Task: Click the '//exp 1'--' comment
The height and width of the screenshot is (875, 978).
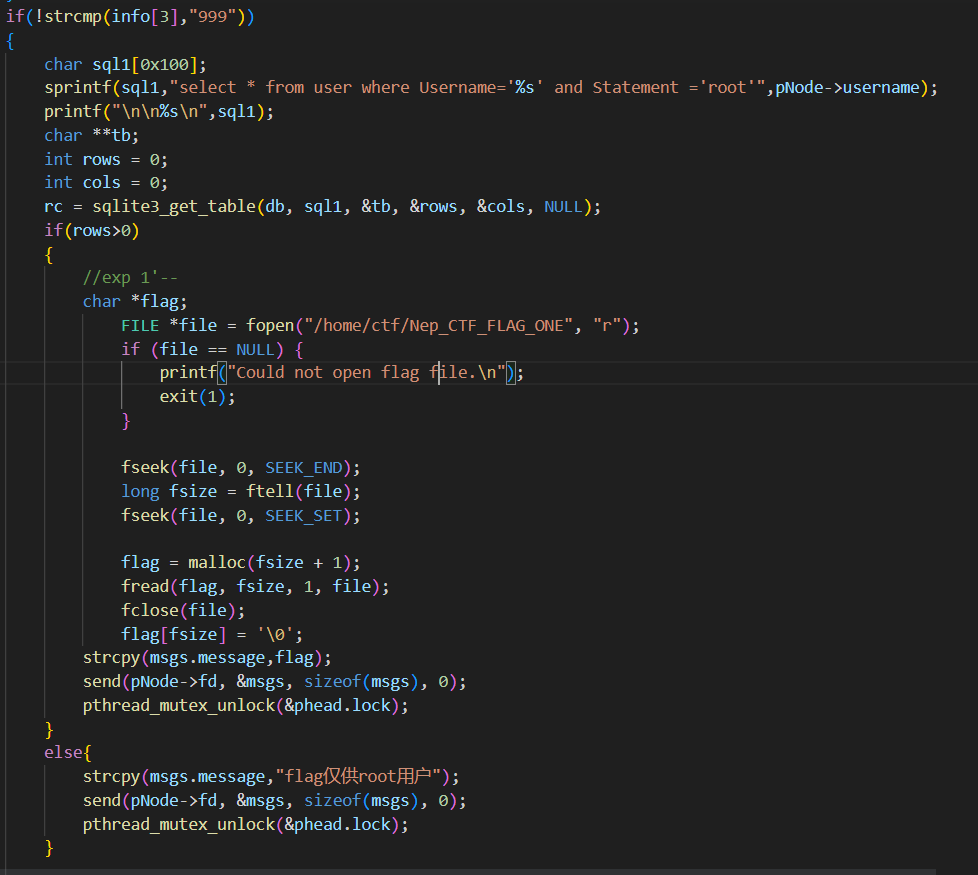Action: click(130, 278)
